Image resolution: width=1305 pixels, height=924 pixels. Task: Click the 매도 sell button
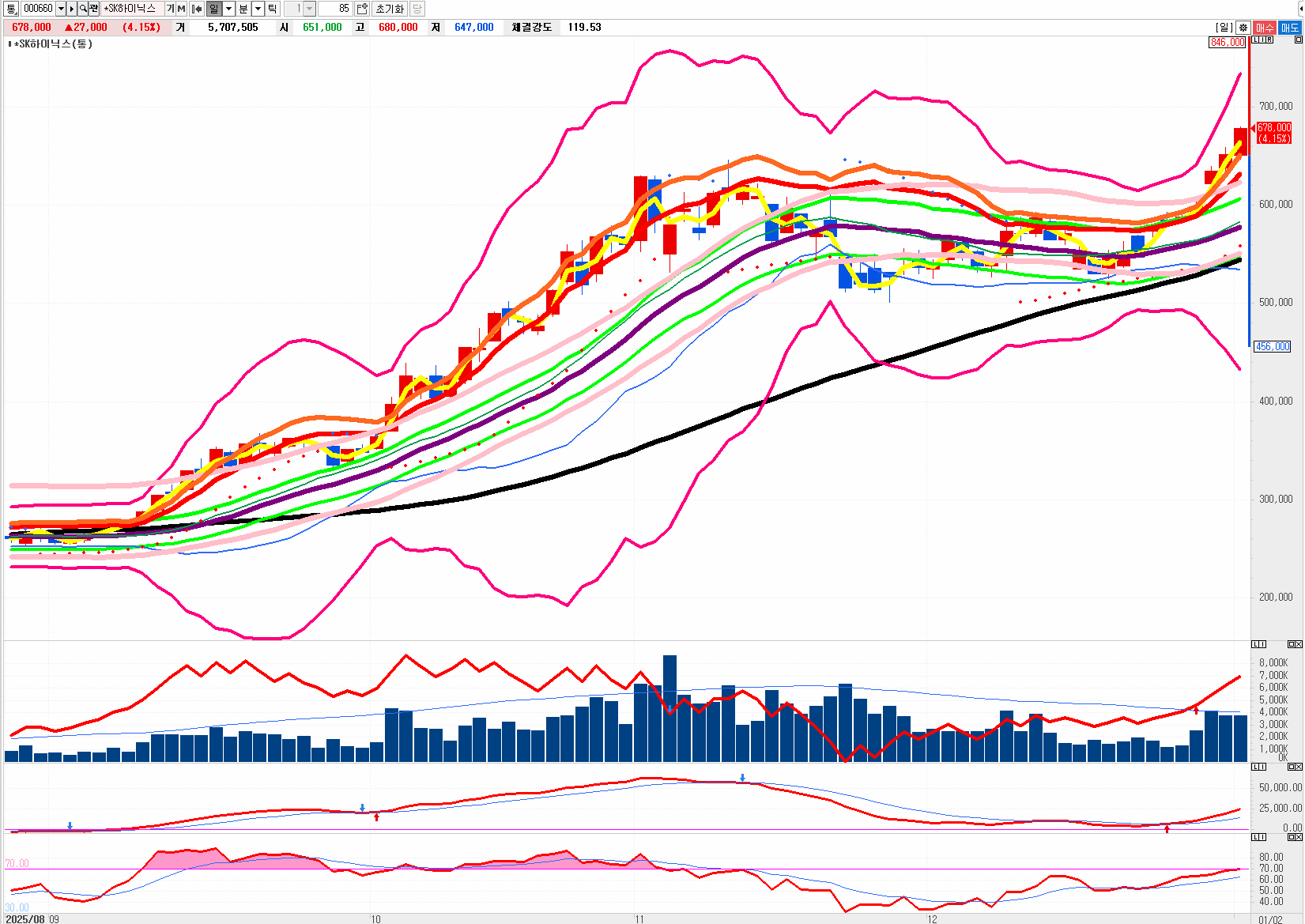1290,28
